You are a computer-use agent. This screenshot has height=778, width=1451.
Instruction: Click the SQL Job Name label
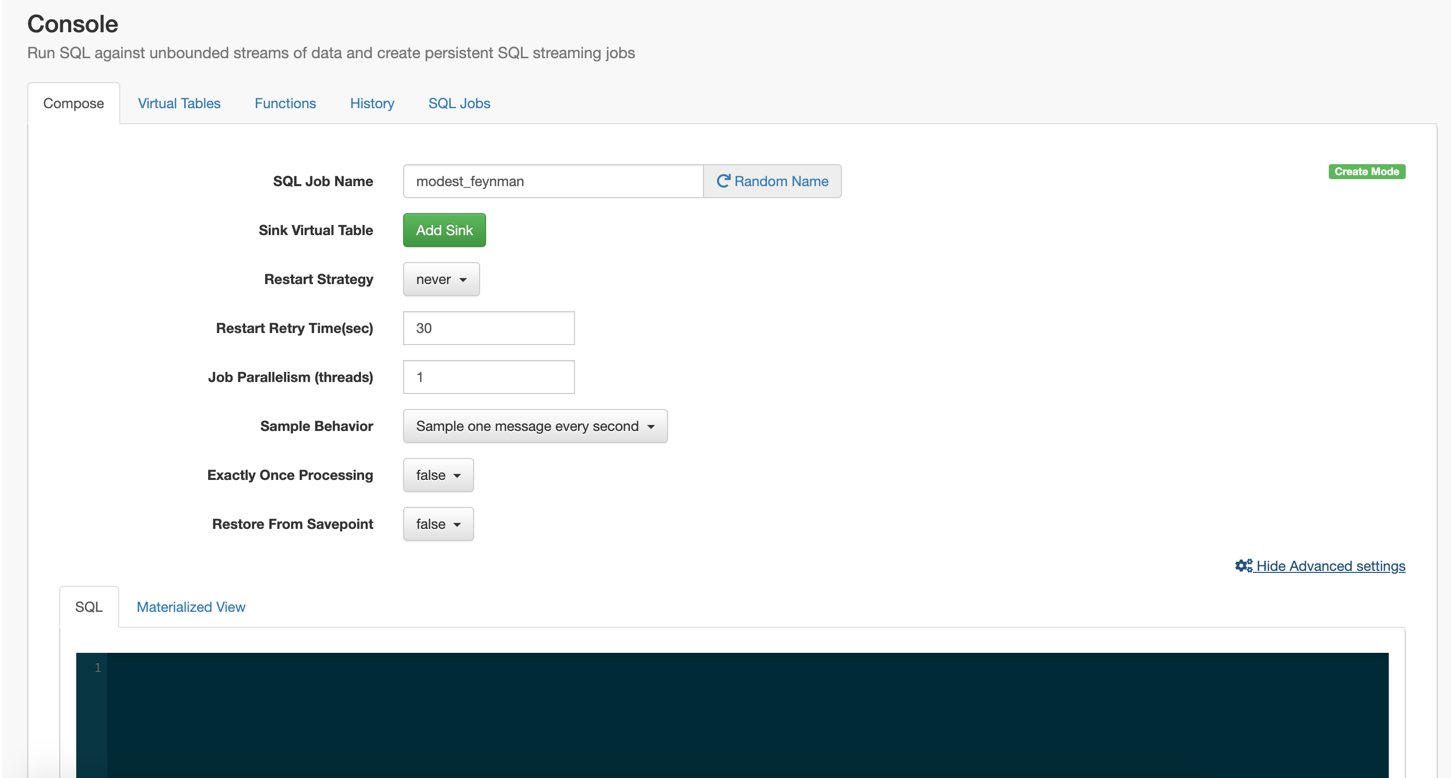coord(323,181)
